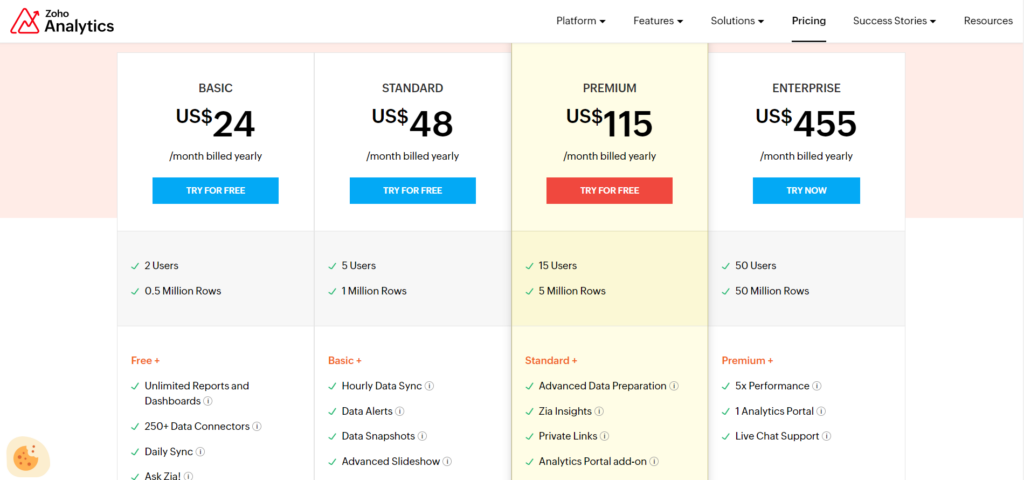
Task: Open the cookie preferences icon
Action: click(x=27, y=455)
